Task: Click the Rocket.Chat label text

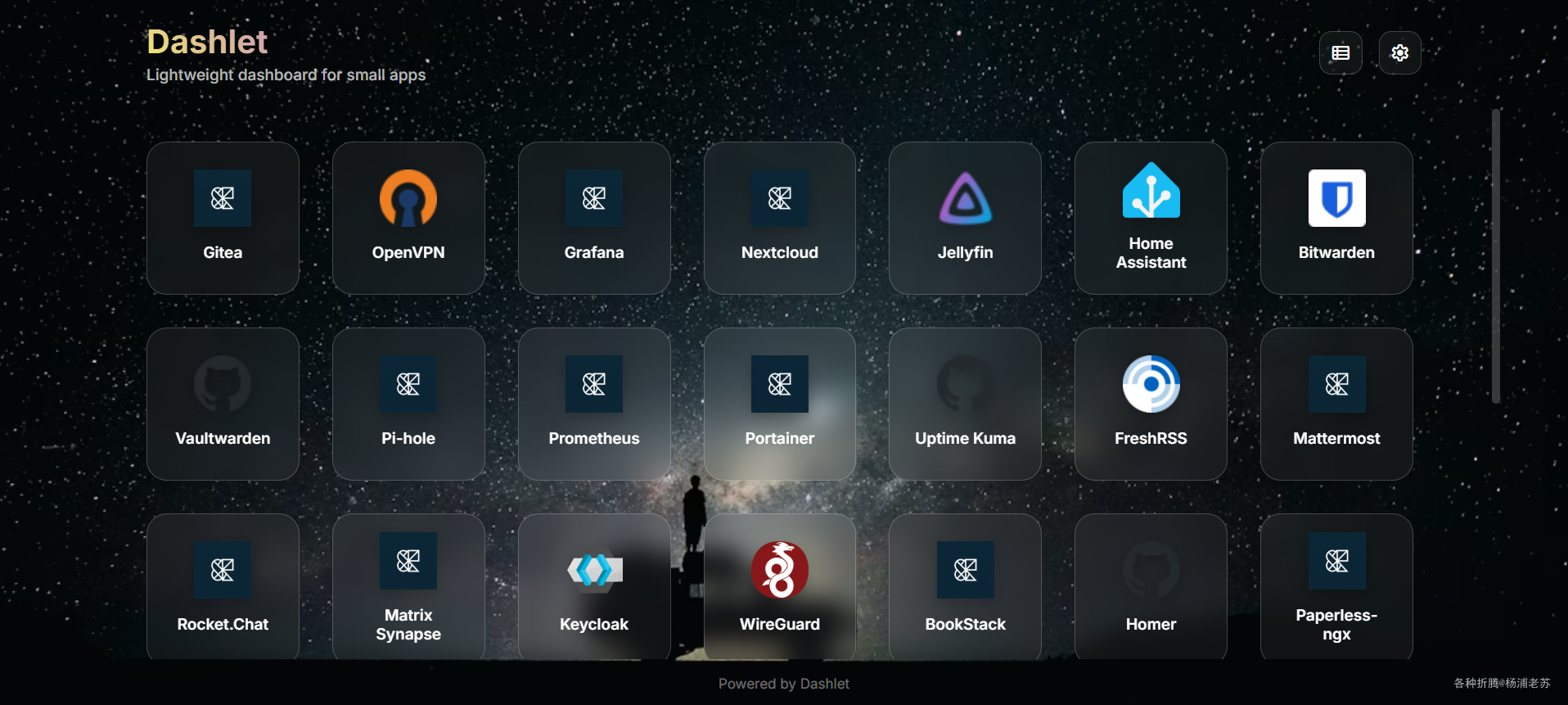Action: pos(223,624)
